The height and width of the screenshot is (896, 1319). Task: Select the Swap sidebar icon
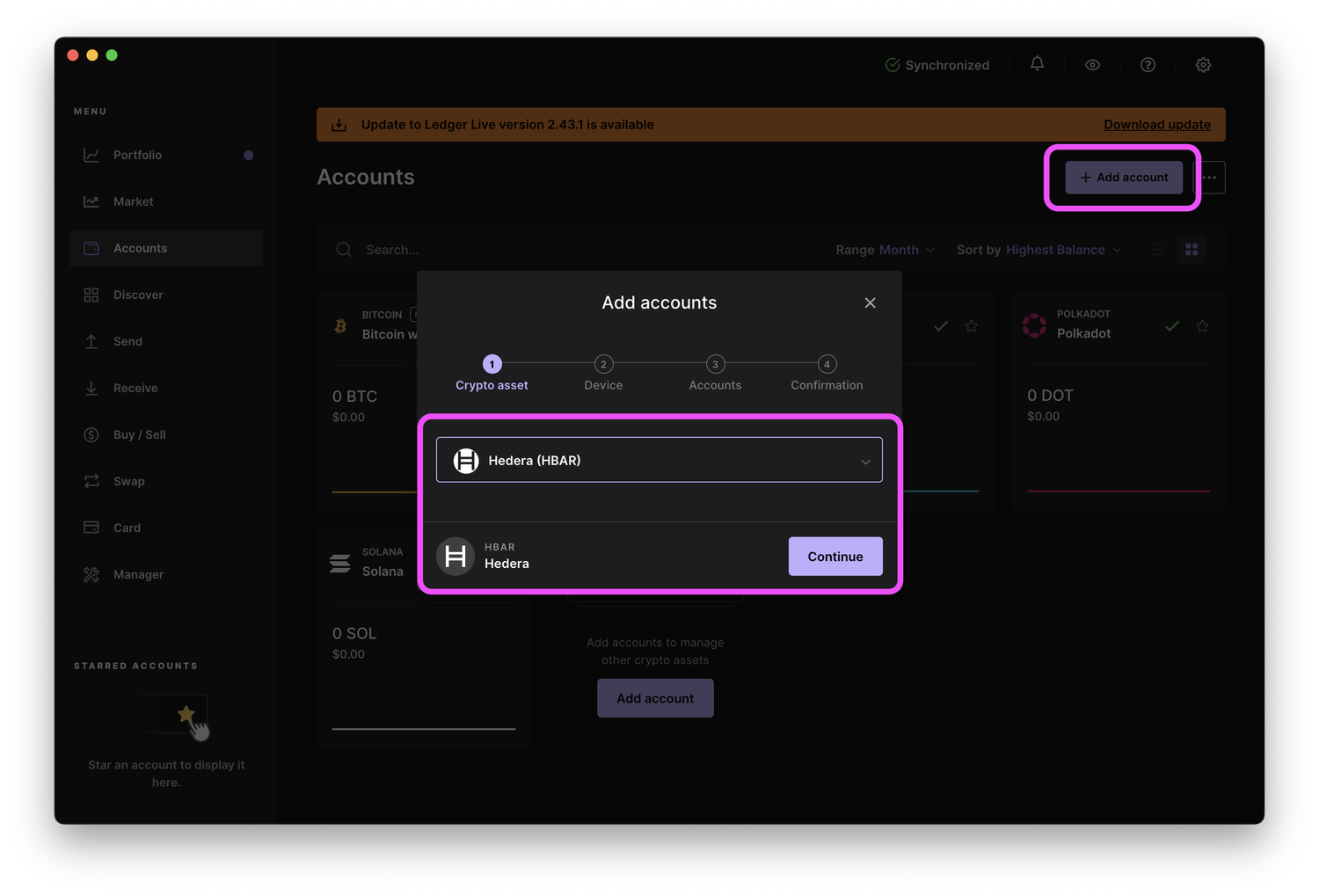[x=91, y=481]
